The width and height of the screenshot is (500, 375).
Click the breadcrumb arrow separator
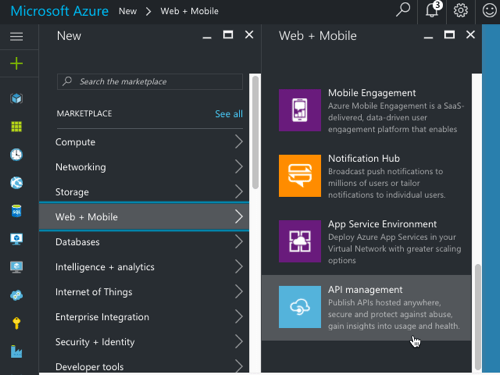(149, 12)
